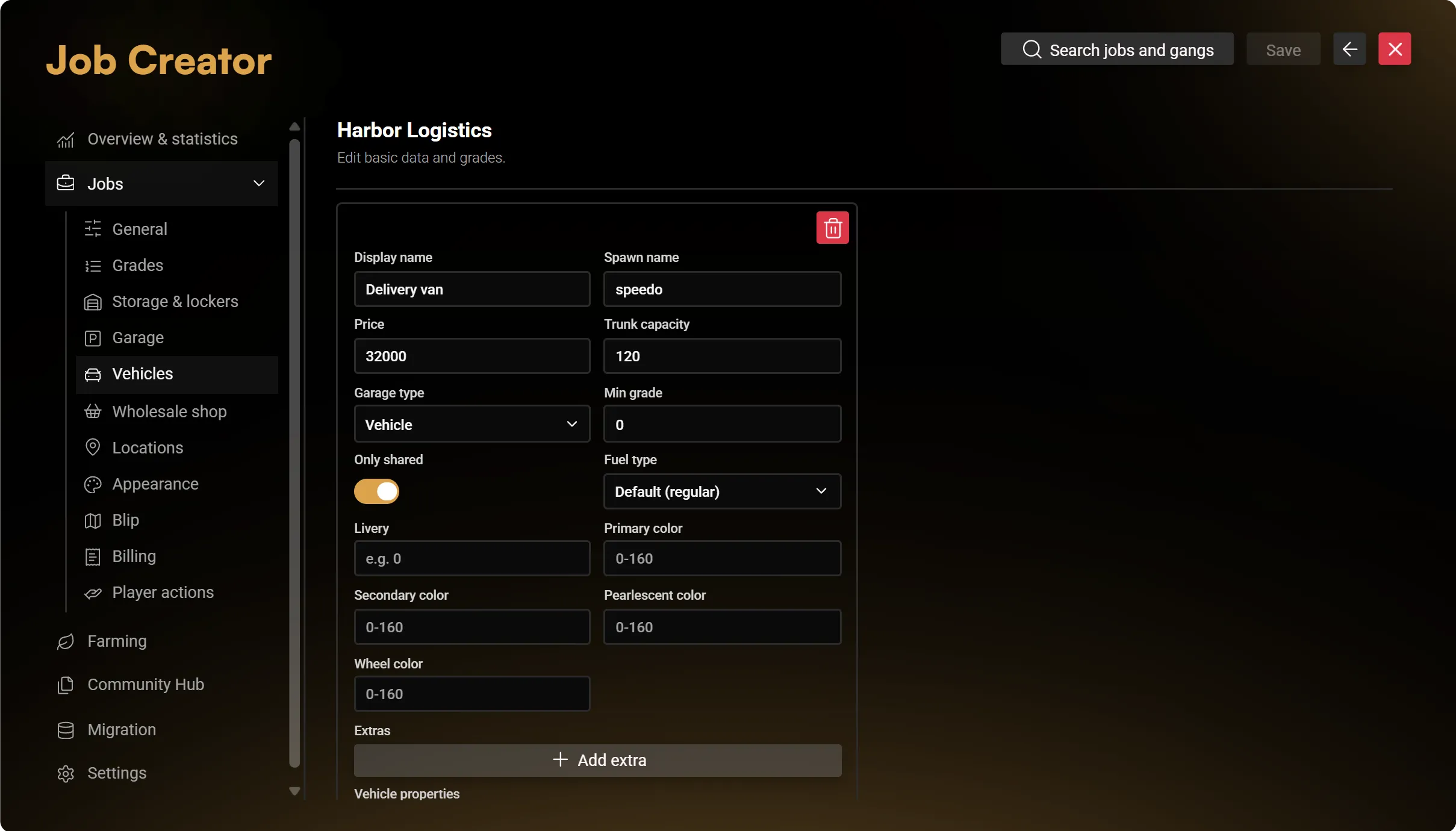The width and height of the screenshot is (1456, 831).
Task: Collapse the Jobs section chevron
Action: pos(259,183)
